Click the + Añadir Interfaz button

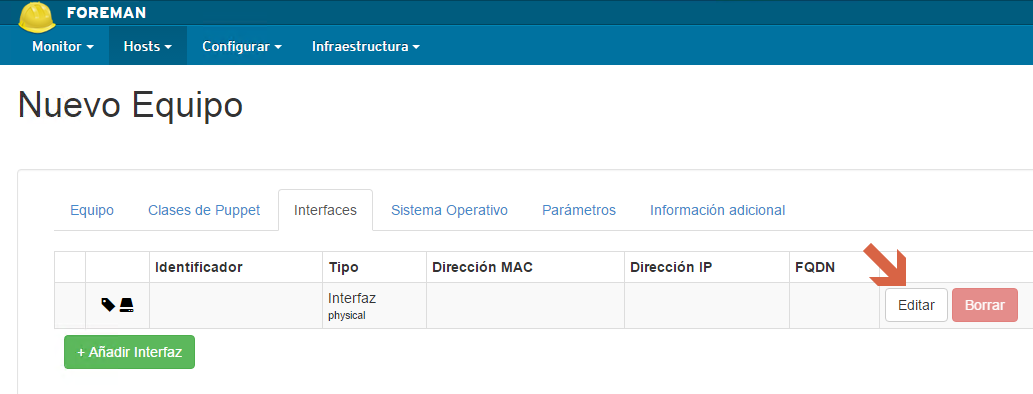point(129,352)
